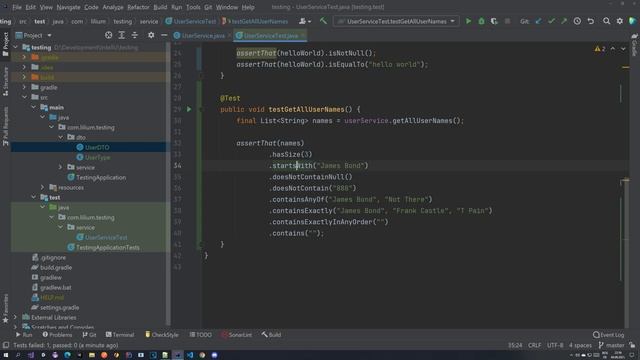Collapse the dto package
The height and width of the screenshot is (360, 640).
pos(60,137)
